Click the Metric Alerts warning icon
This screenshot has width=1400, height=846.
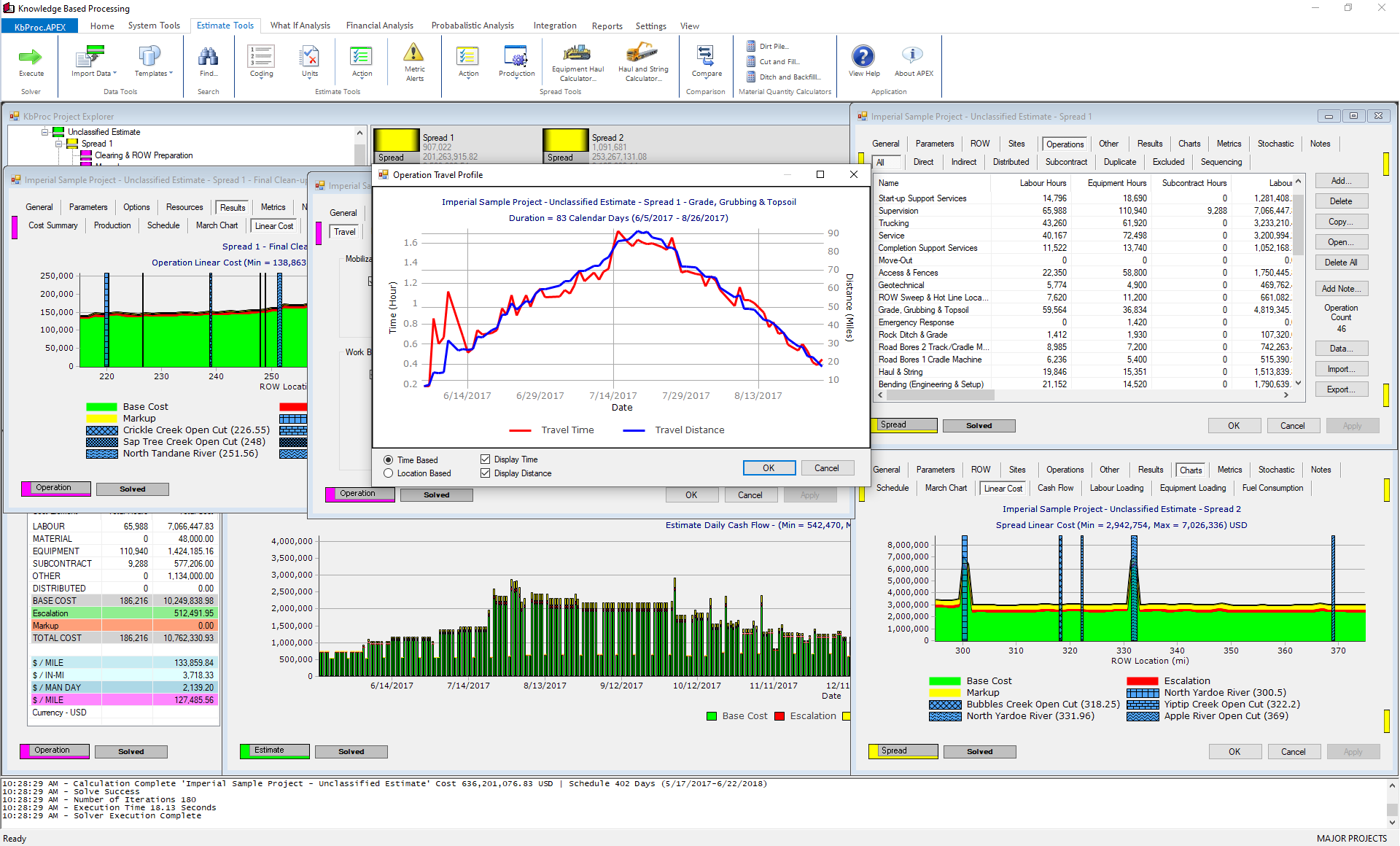pos(414,54)
